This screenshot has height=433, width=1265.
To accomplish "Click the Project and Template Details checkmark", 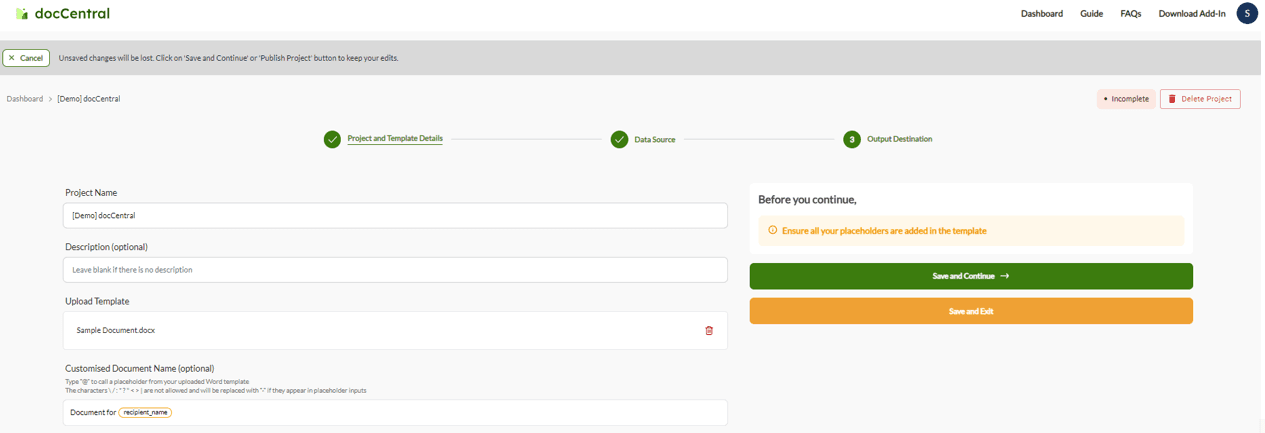I will (x=332, y=139).
